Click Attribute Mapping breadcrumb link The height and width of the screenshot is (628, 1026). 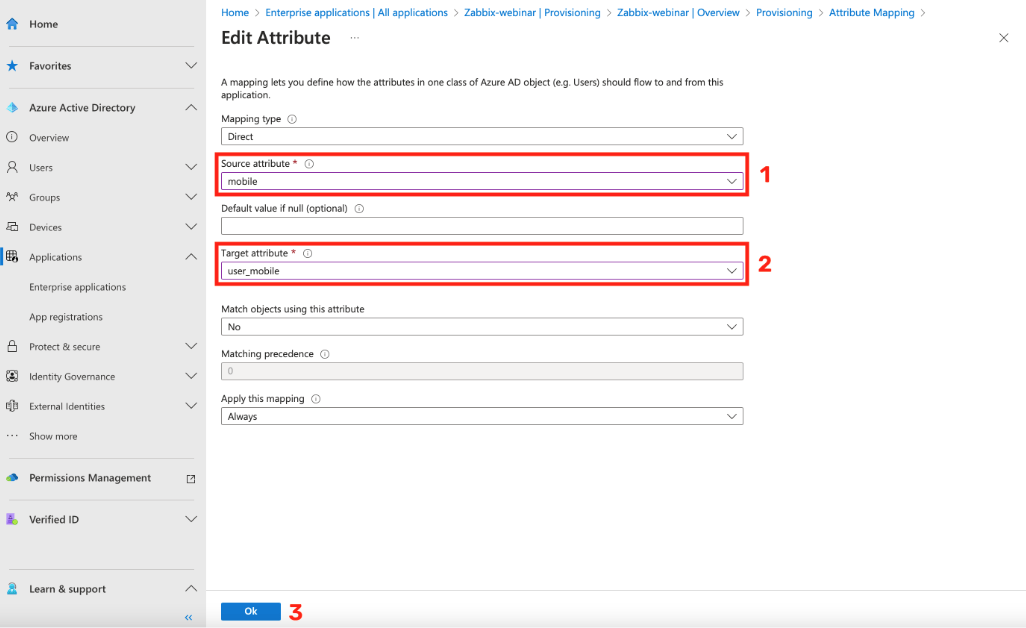click(x=871, y=13)
